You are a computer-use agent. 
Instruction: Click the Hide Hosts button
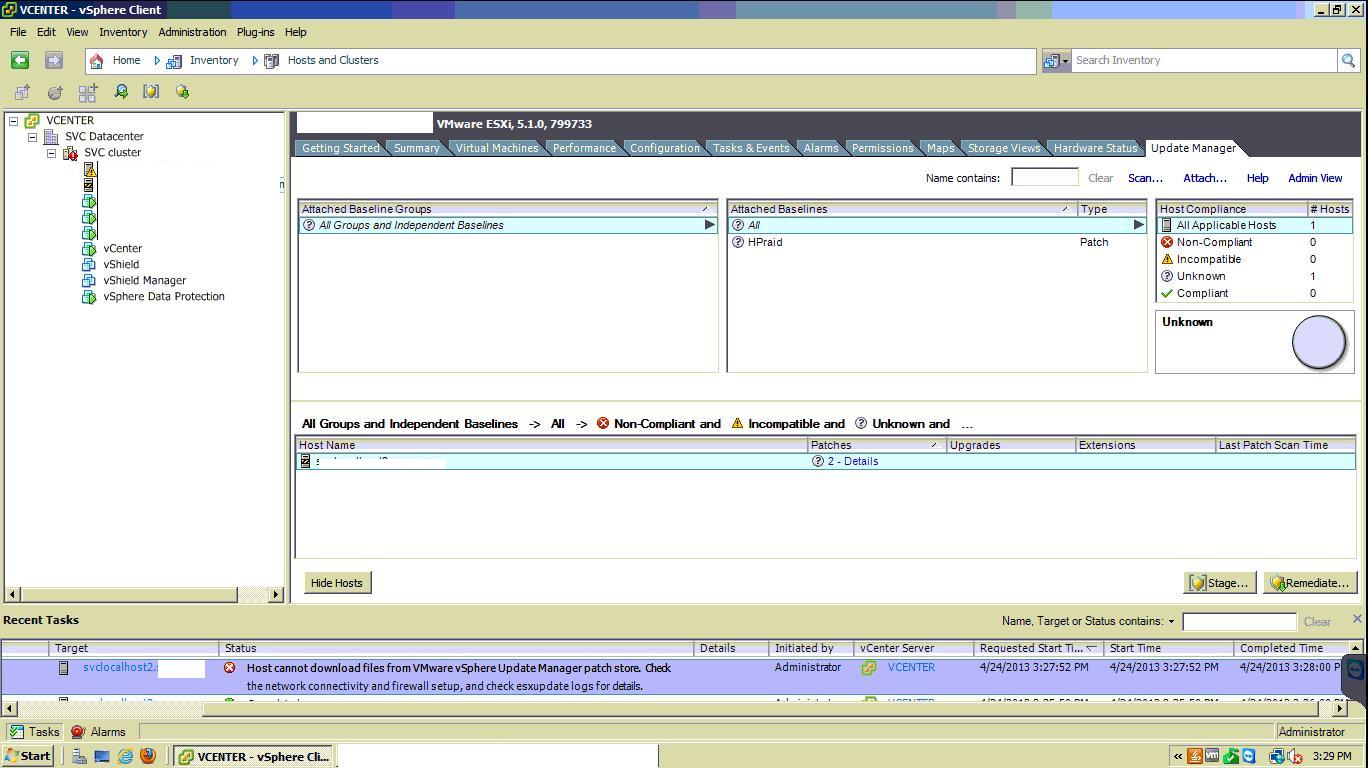(337, 583)
